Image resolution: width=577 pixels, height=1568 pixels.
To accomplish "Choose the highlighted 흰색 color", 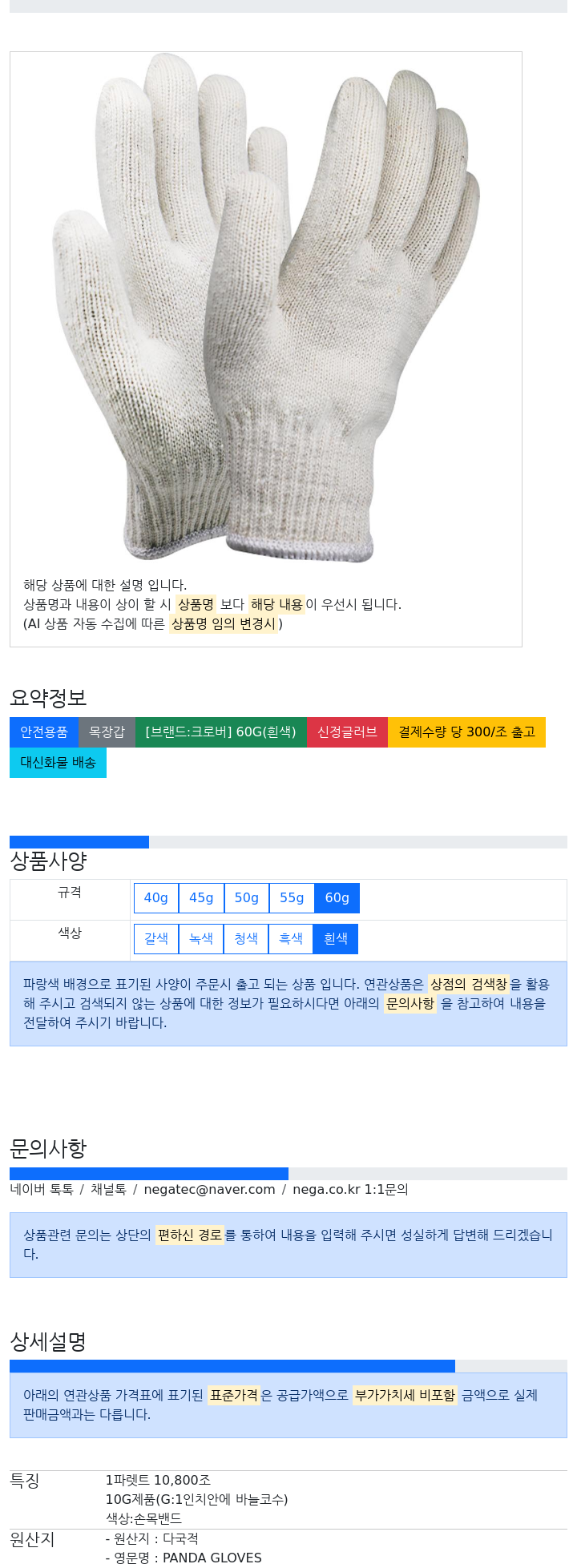I will (x=336, y=939).
